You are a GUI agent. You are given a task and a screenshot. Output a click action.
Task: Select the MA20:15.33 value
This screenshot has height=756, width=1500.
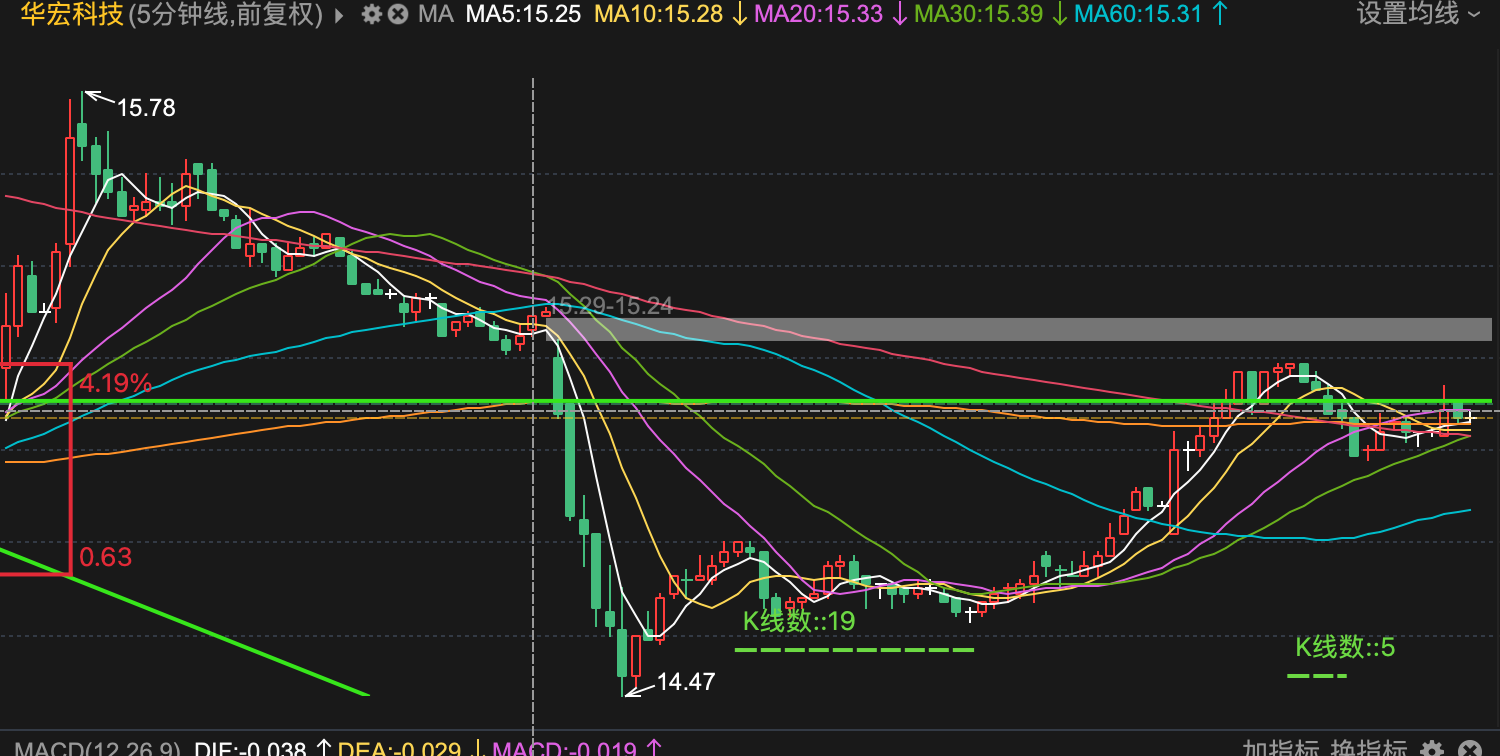pos(819,15)
